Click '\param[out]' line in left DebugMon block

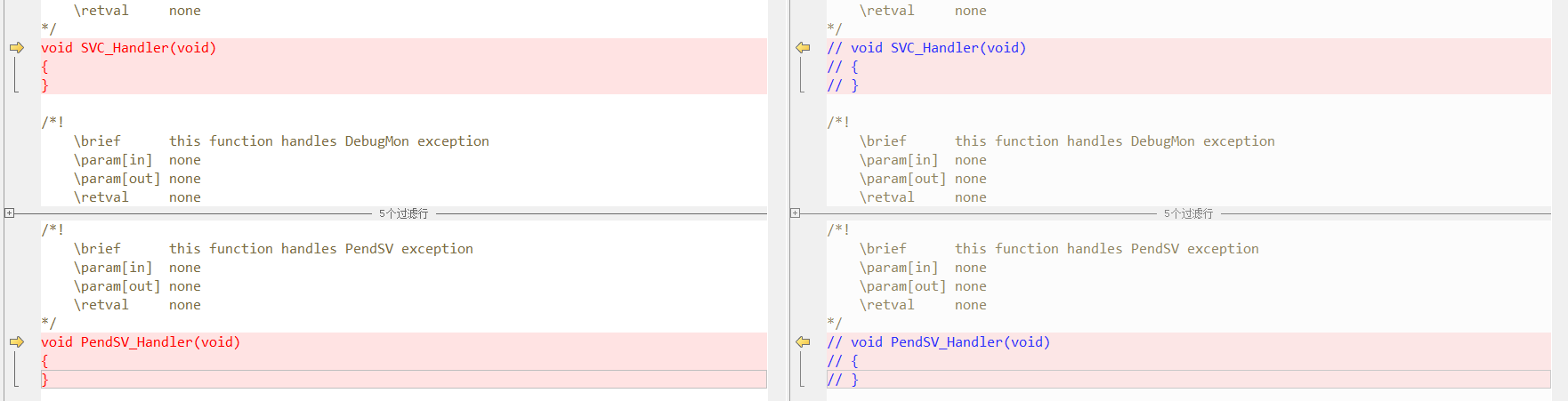click(x=137, y=179)
